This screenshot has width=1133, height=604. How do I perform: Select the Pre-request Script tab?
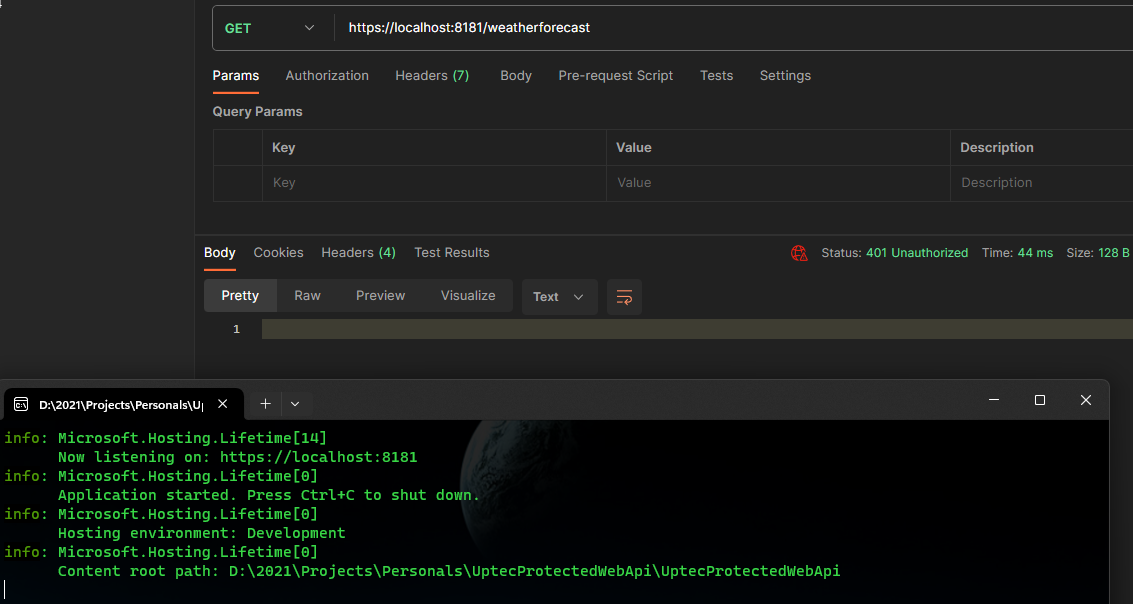(615, 76)
